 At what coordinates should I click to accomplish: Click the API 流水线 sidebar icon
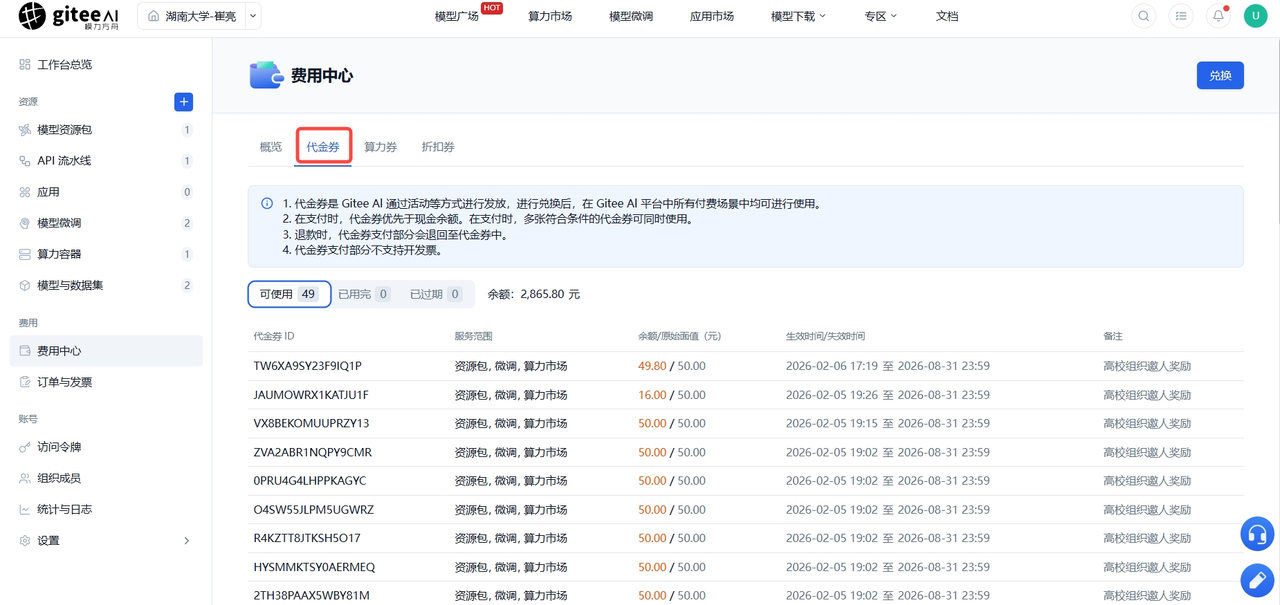tap(25, 161)
